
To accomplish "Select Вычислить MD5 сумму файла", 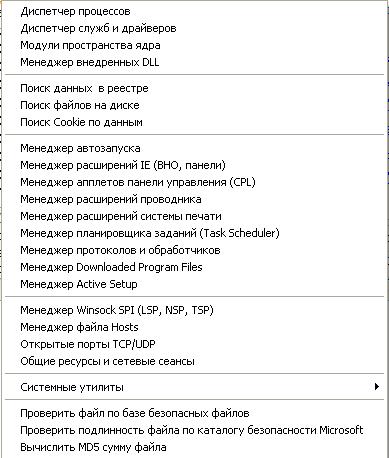I will tap(194, 448).
